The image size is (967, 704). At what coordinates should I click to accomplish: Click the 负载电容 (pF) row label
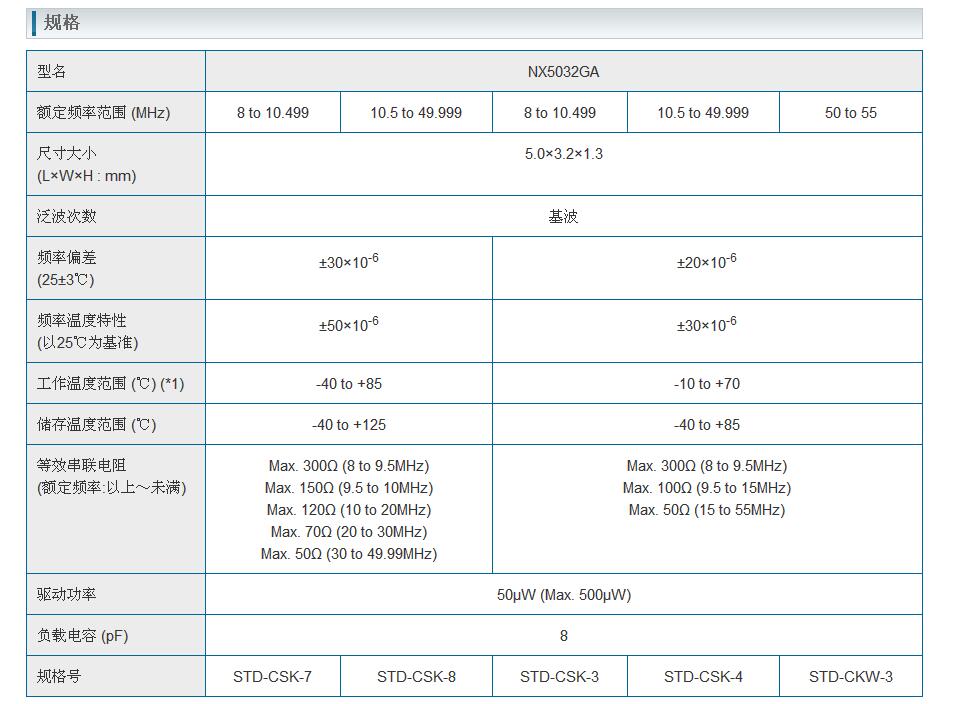coord(83,636)
